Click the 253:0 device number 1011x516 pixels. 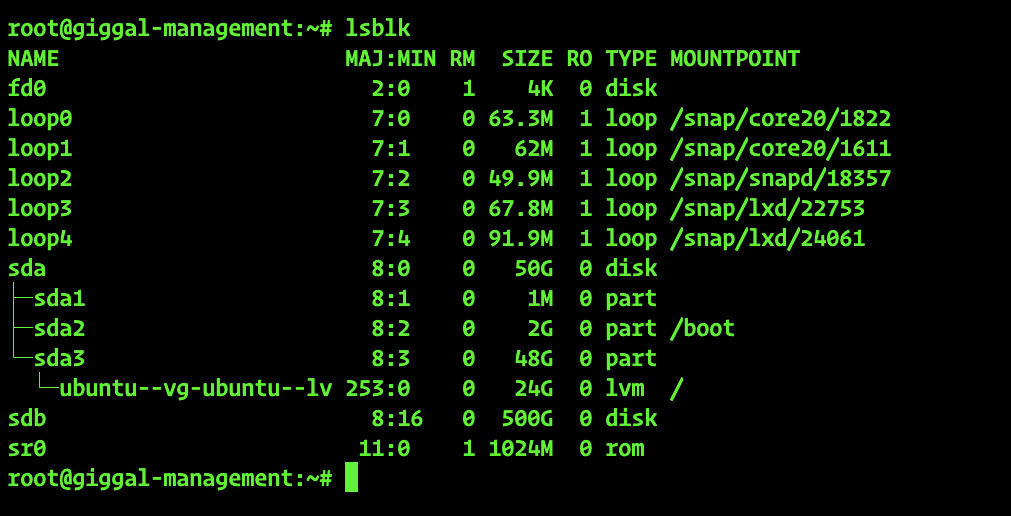pos(378,388)
